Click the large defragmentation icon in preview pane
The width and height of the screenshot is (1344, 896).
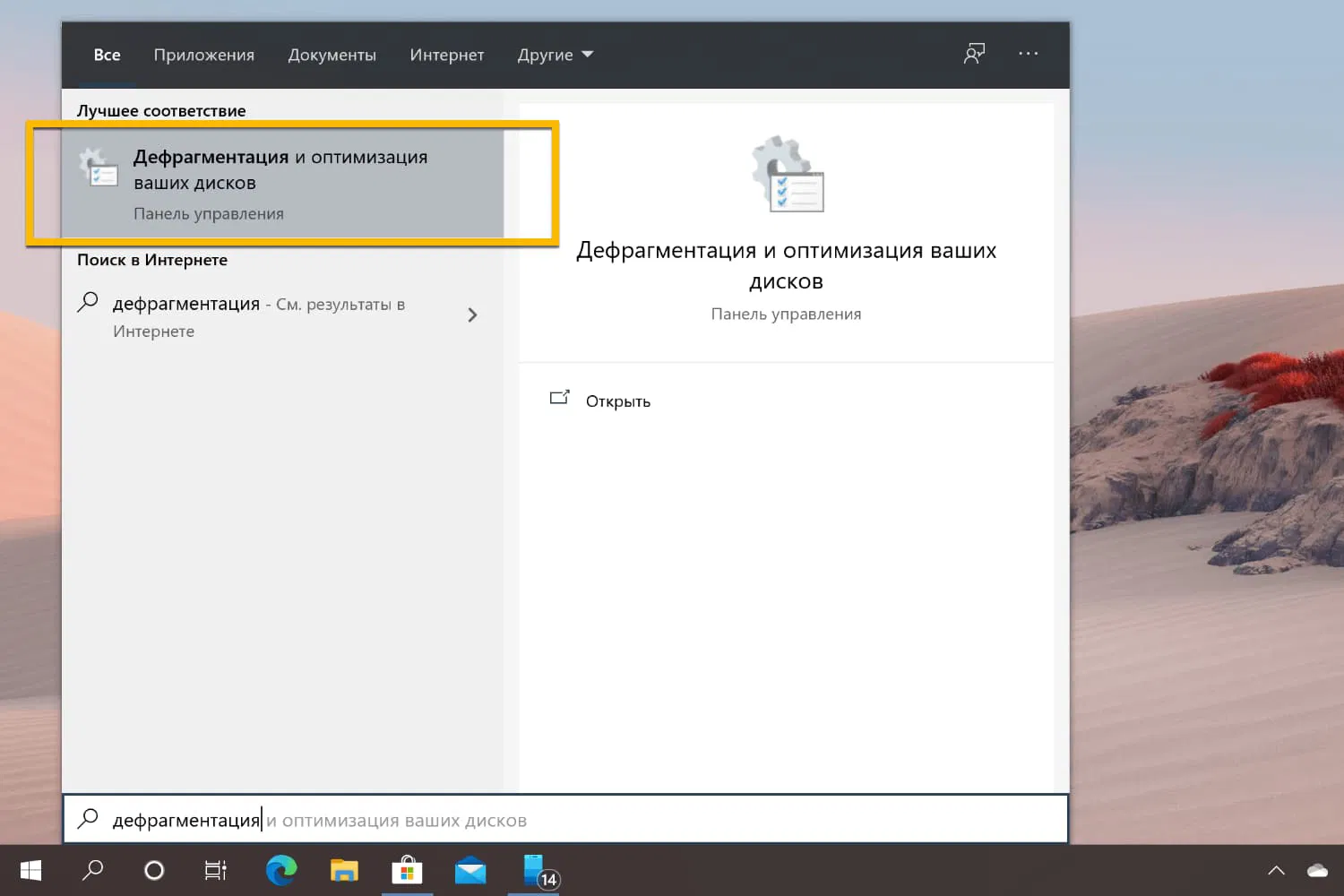(x=788, y=174)
